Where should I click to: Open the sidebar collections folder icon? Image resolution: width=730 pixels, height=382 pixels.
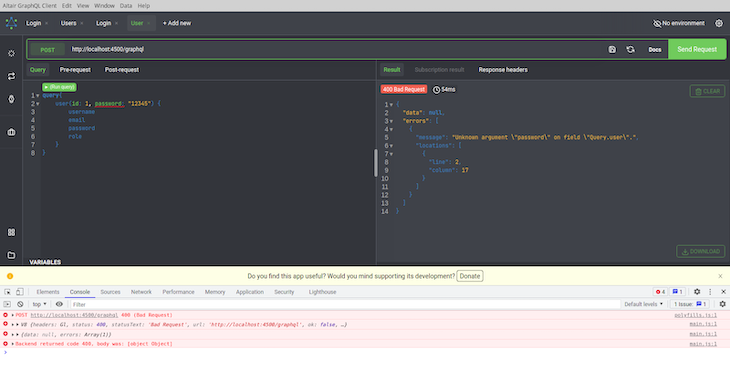coord(11,255)
